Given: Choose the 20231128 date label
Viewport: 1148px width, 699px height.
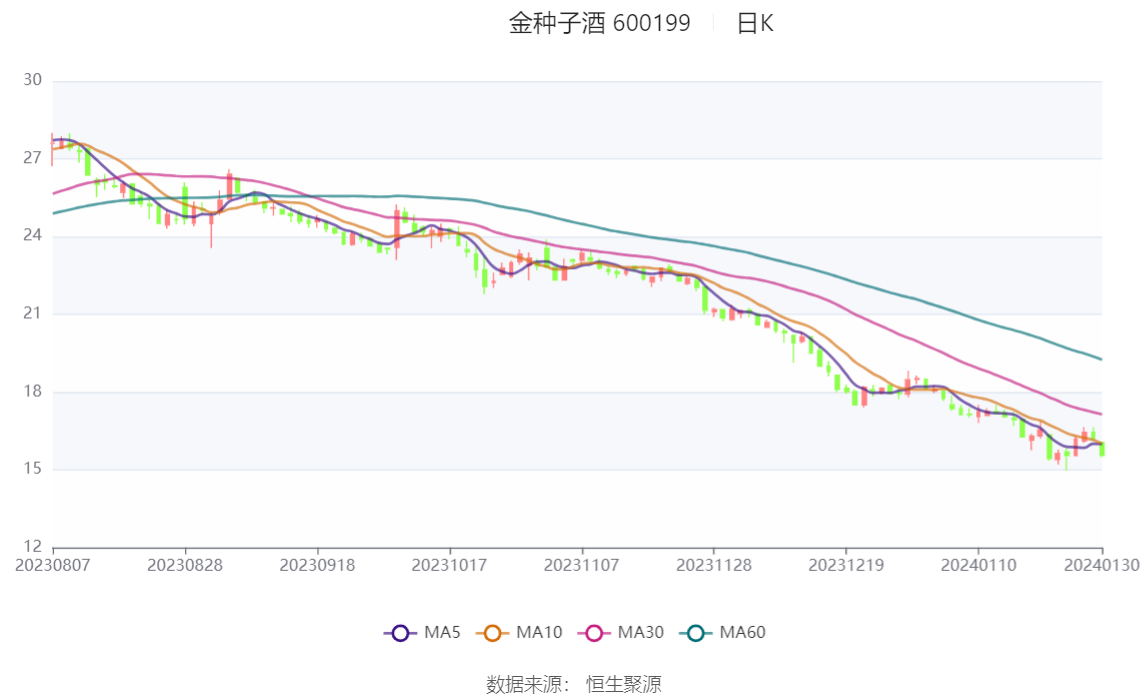Looking at the screenshot, I should (713, 565).
